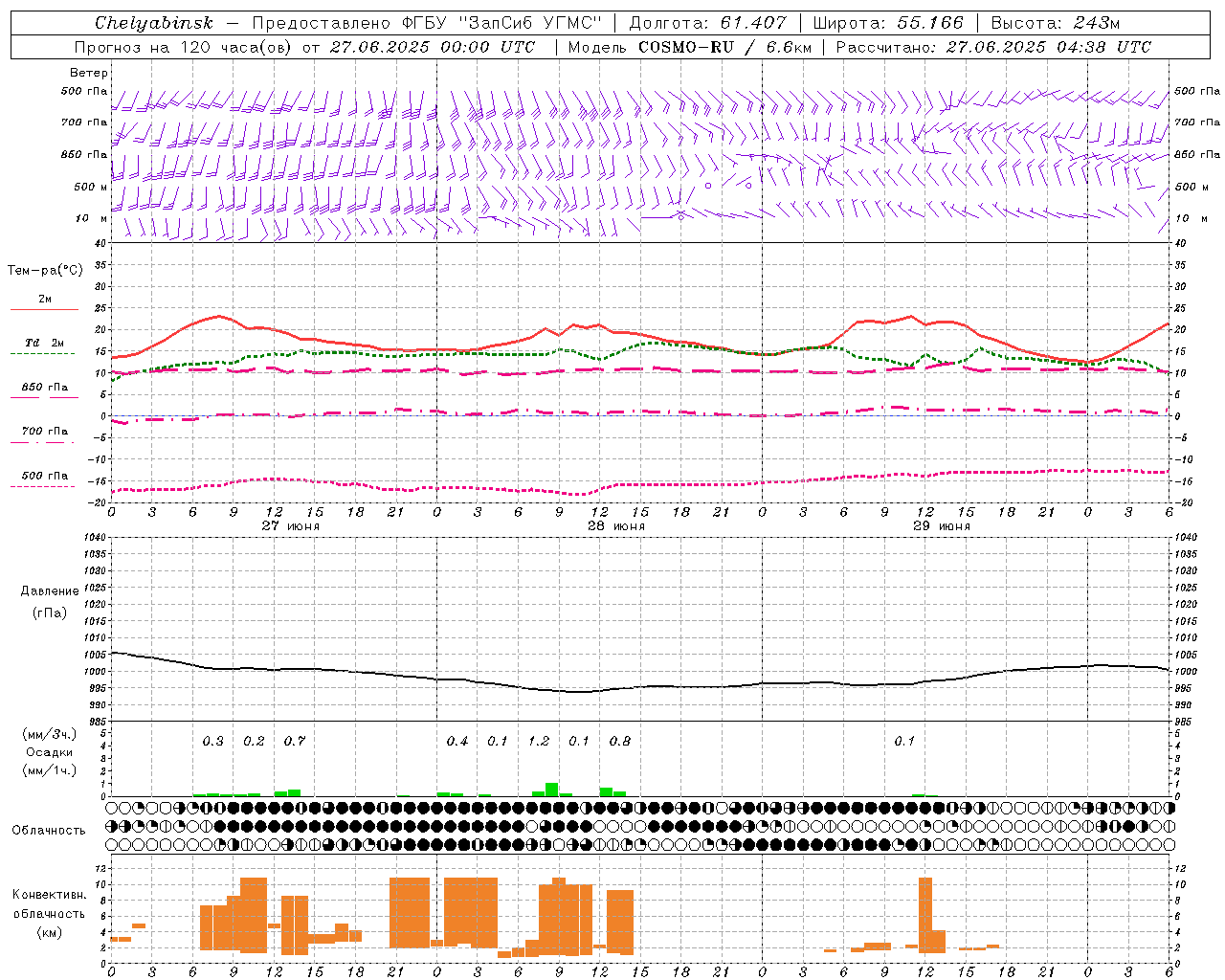Viewport: 1225px width, 980px height.
Task: Select the (мм/3ч.) unit label
Action: 50,734
